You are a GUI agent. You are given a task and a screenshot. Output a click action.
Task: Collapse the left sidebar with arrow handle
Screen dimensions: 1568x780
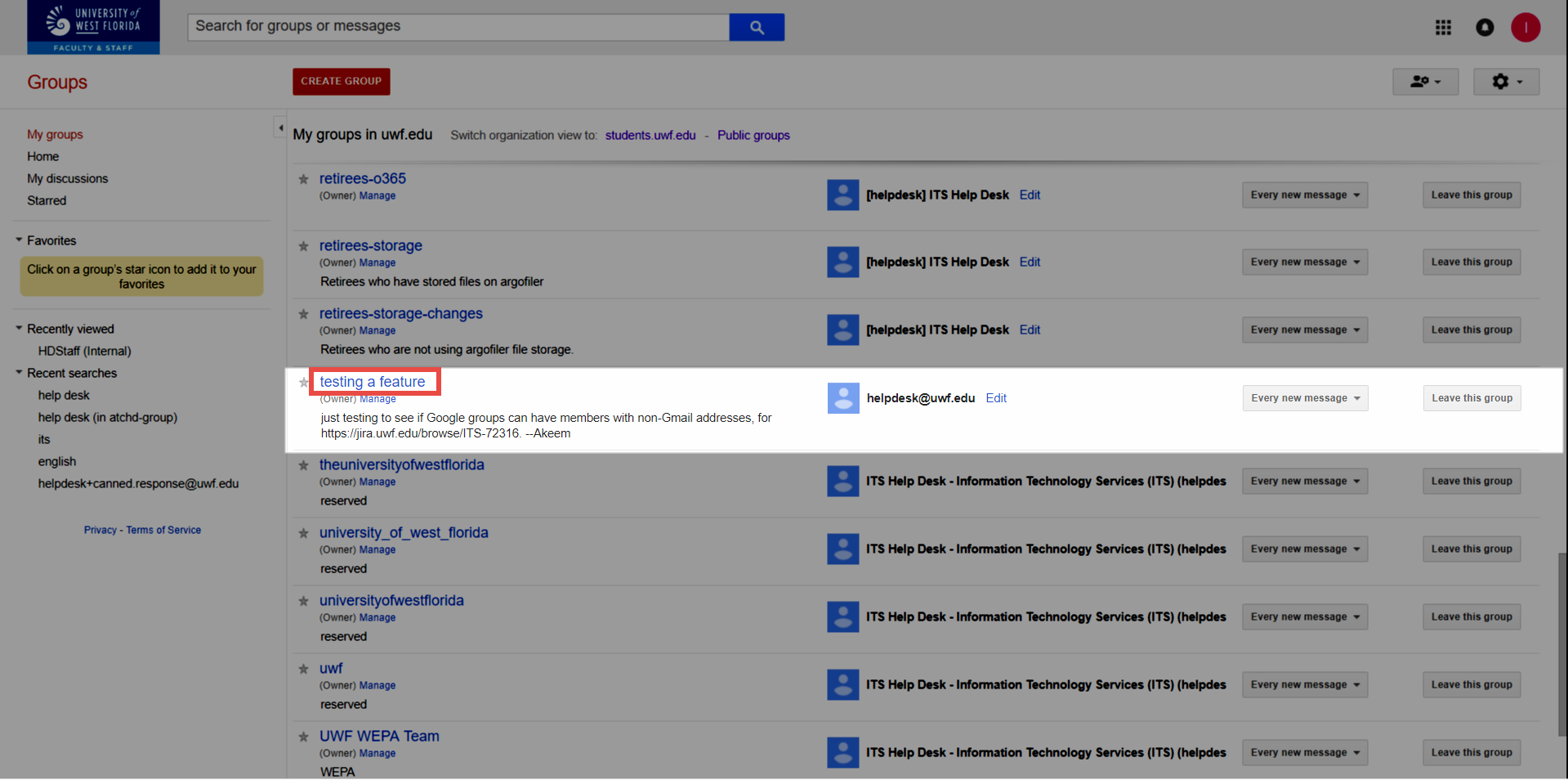tap(280, 128)
